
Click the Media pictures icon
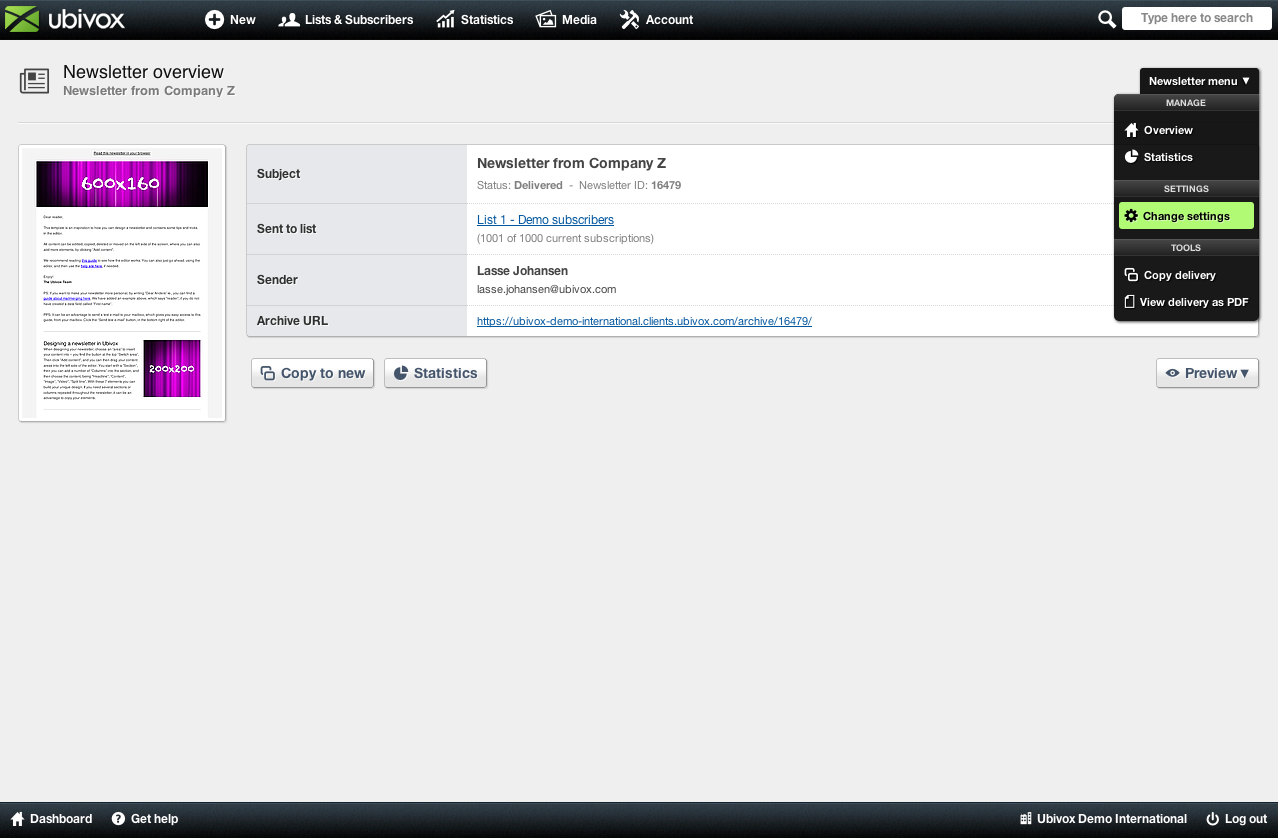pyautogui.click(x=546, y=20)
